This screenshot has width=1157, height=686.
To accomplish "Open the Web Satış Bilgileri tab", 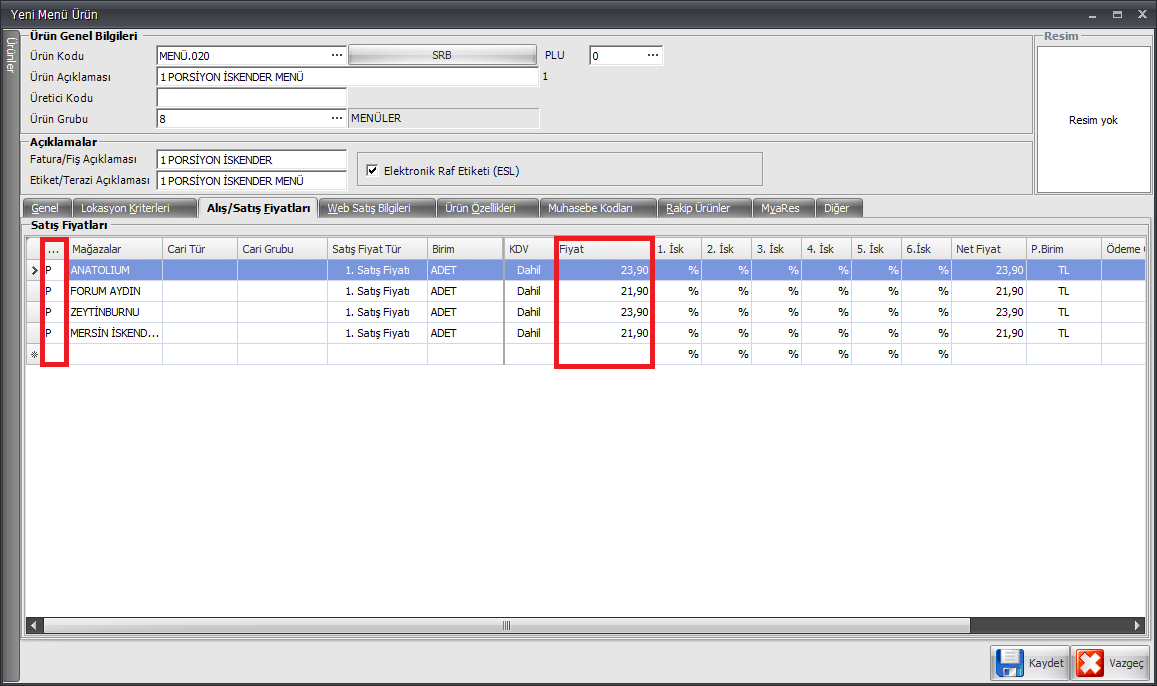I will [369, 208].
